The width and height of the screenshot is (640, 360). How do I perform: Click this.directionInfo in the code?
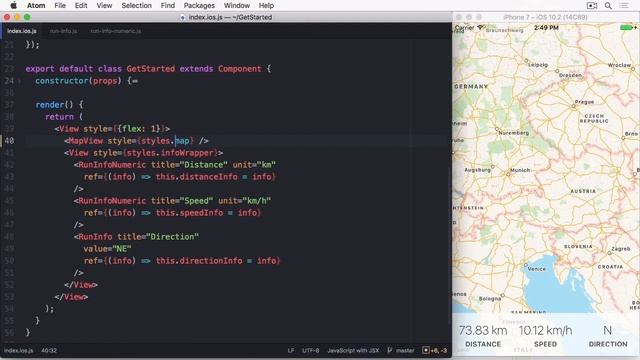click(199, 261)
